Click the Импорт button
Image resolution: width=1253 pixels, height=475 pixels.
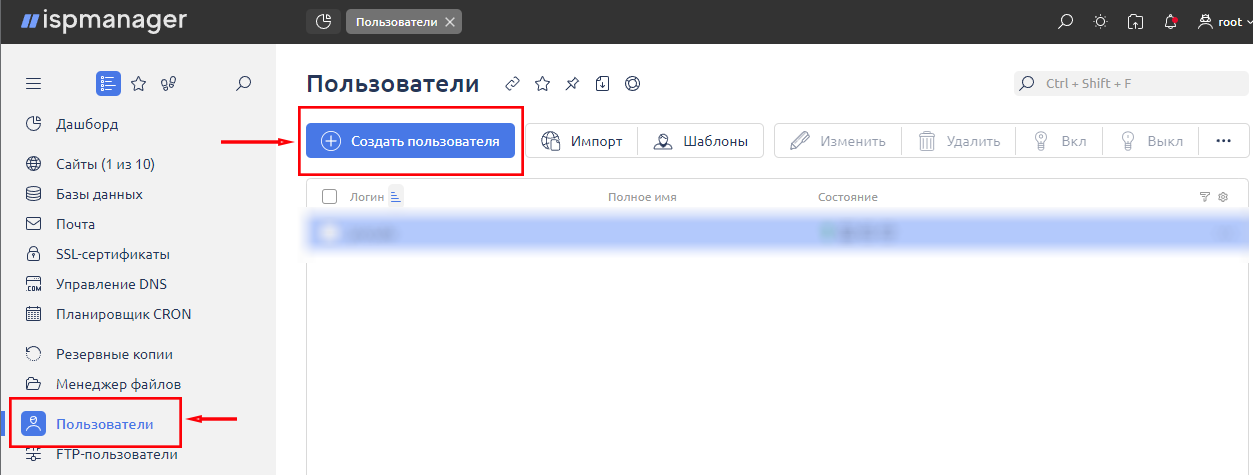[581, 141]
